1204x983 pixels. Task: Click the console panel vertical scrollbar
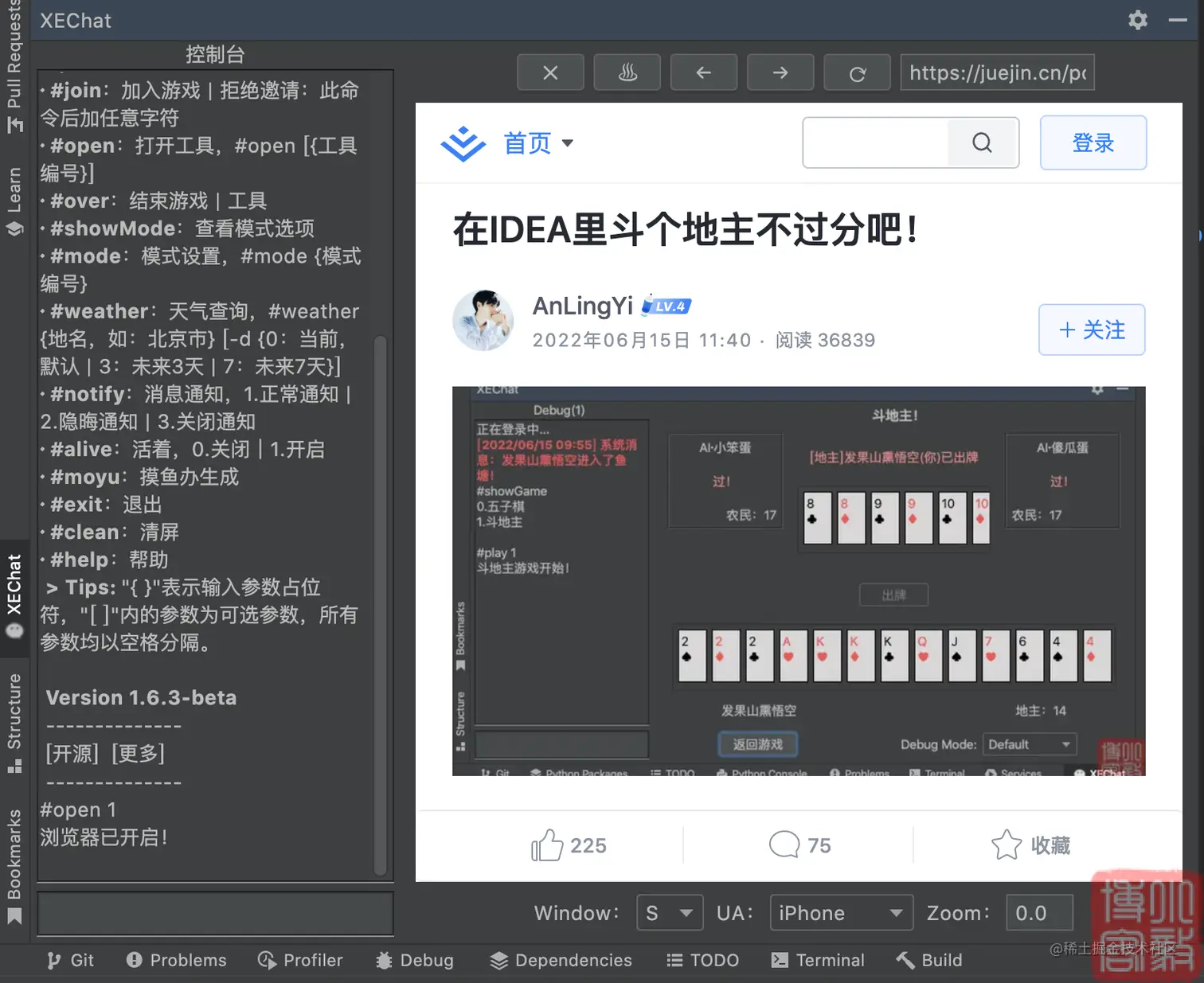(381, 605)
